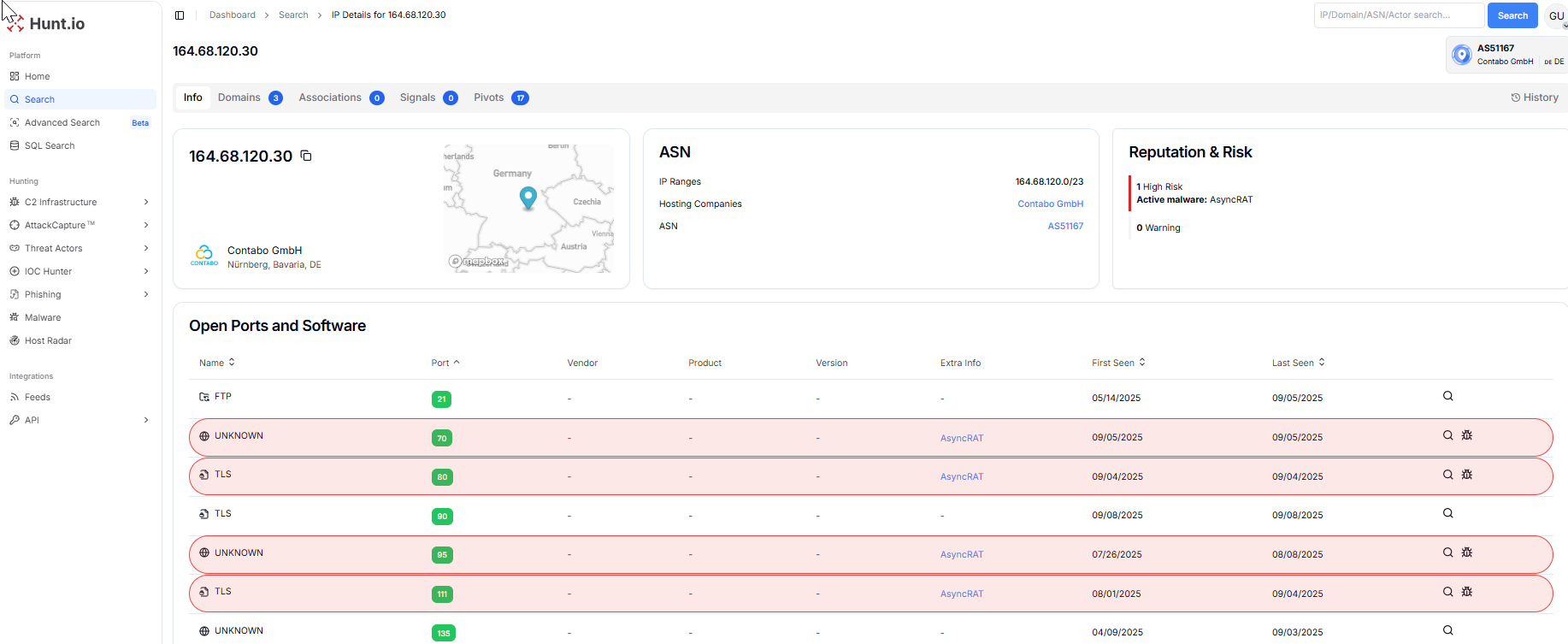Click malware bug icon for port 95
This screenshot has height=644, width=1568.
coord(1467,552)
